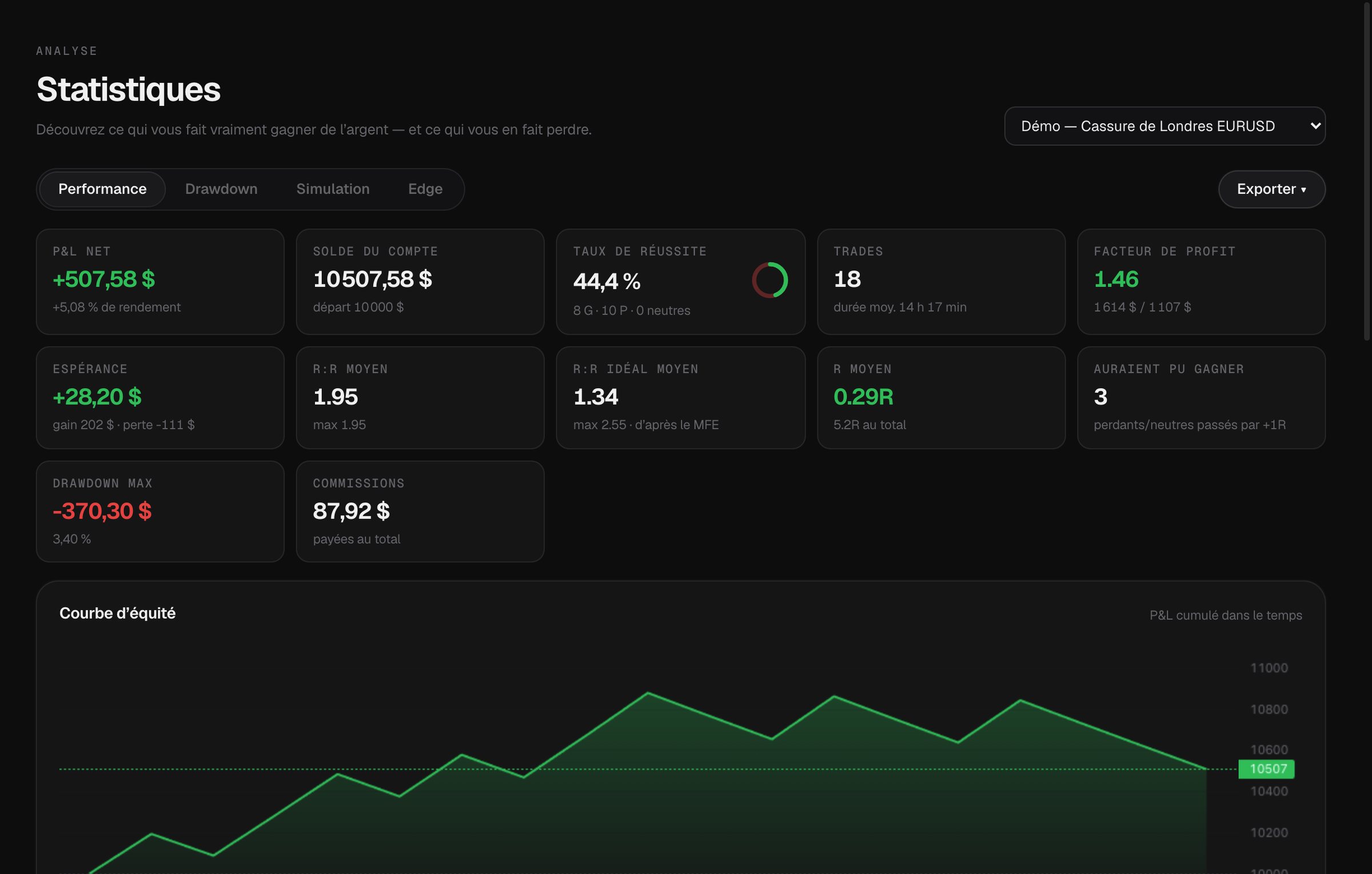Click the Statistiques page heading
The height and width of the screenshot is (874, 1372).
[129, 90]
